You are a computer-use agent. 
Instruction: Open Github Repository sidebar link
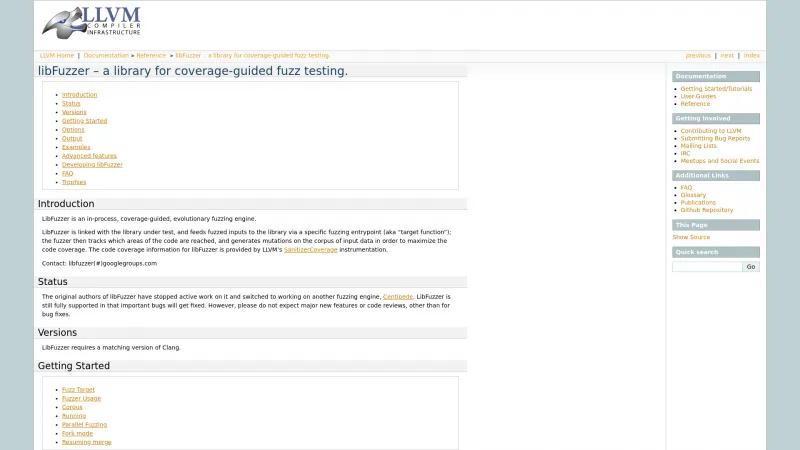(x=707, y=210)
